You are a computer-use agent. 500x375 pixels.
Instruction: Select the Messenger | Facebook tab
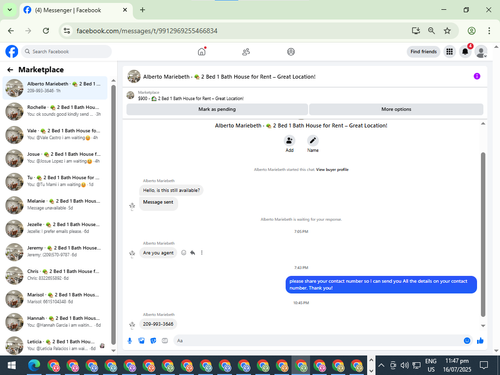pos(76,10)
